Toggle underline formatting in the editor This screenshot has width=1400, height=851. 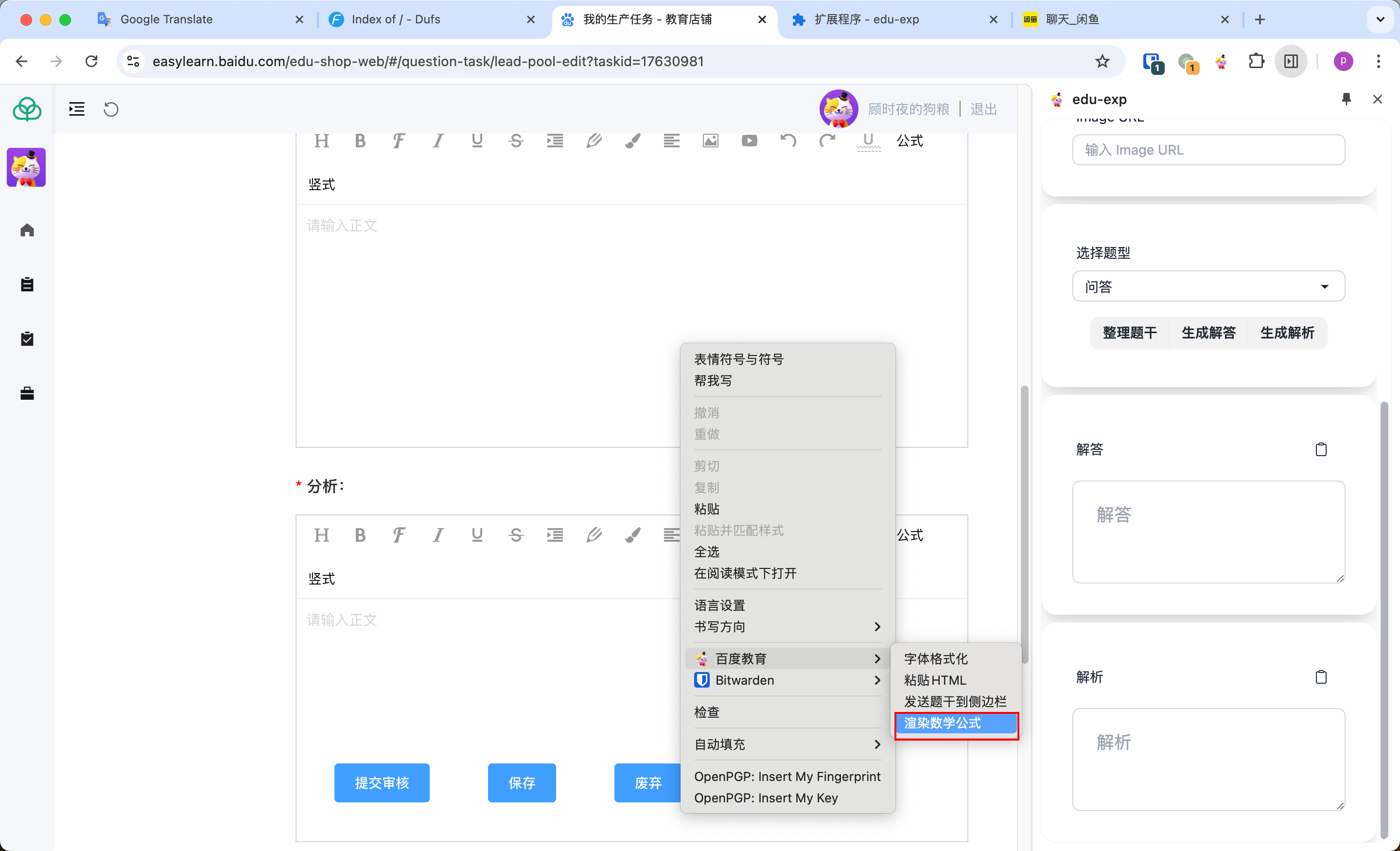[x=477, y=141]
